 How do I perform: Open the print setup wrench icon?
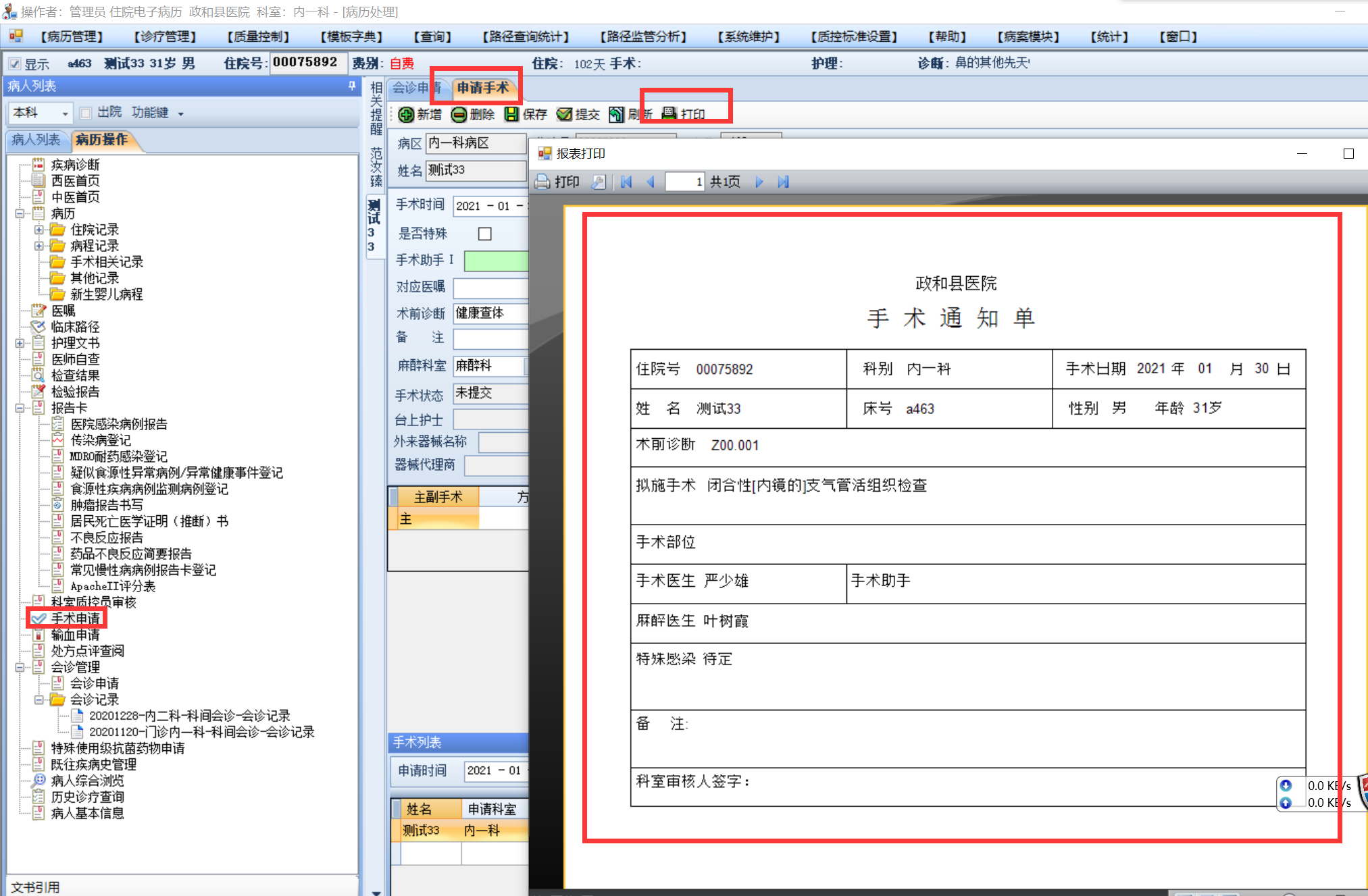pyautogui.click(x=598, y=182)
